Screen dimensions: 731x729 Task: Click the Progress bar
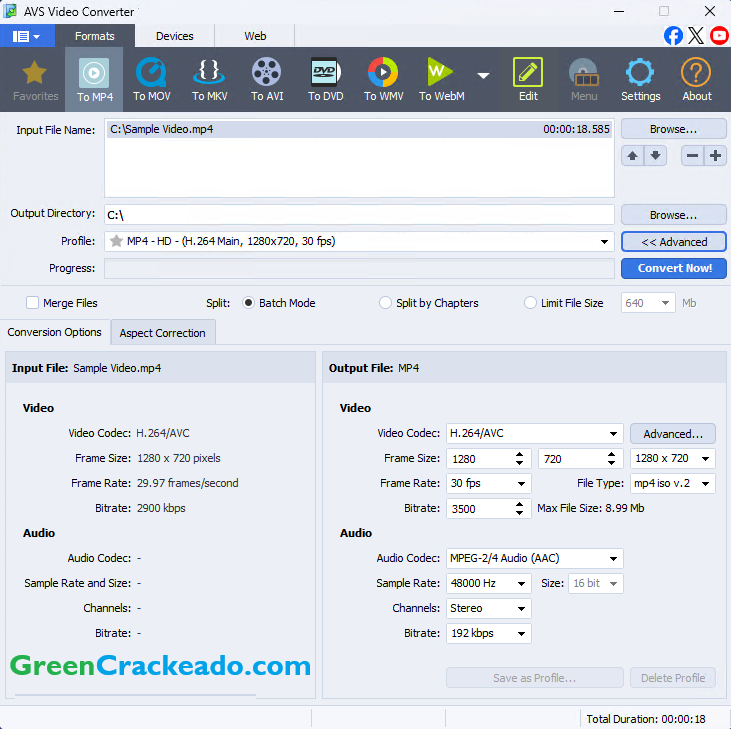coord(359,268)
